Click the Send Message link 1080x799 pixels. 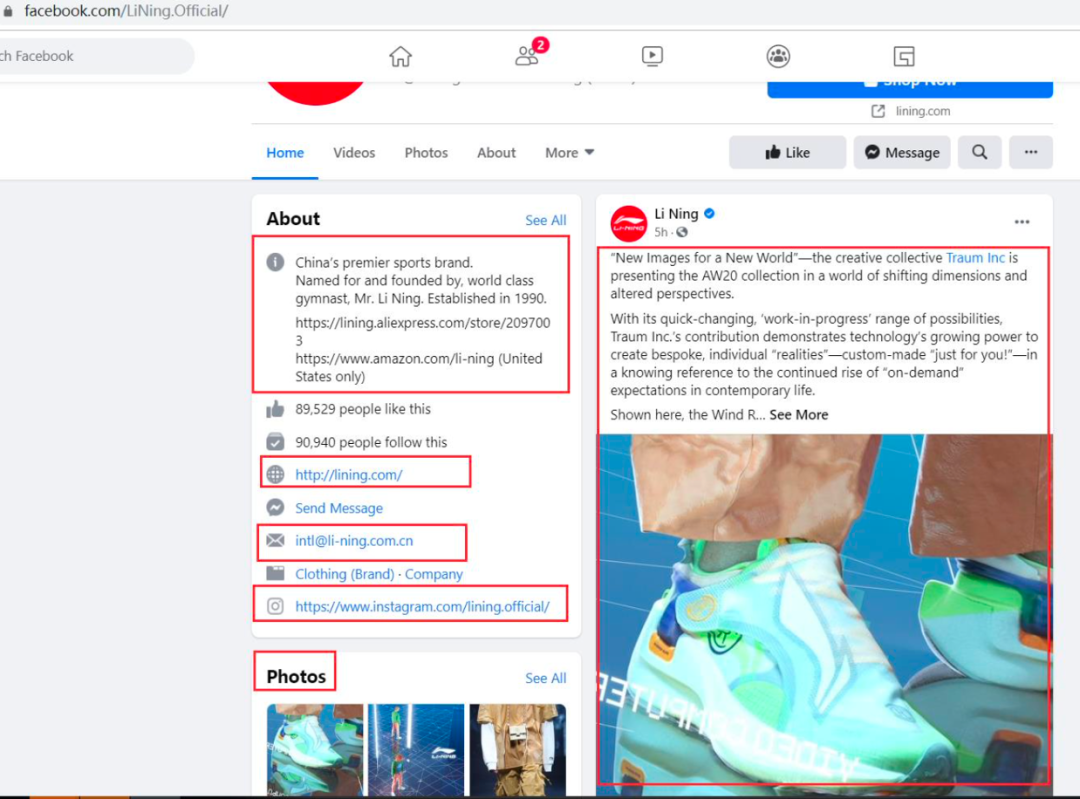[x=339, y=508]
